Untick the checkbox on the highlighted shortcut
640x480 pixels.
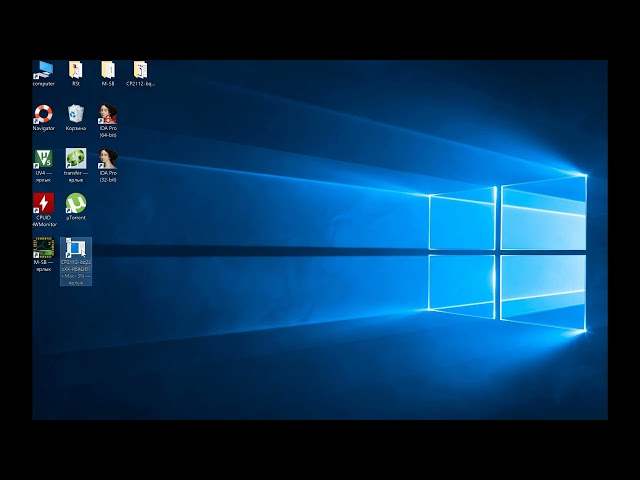pyautogui.click(x=69, y=240)
